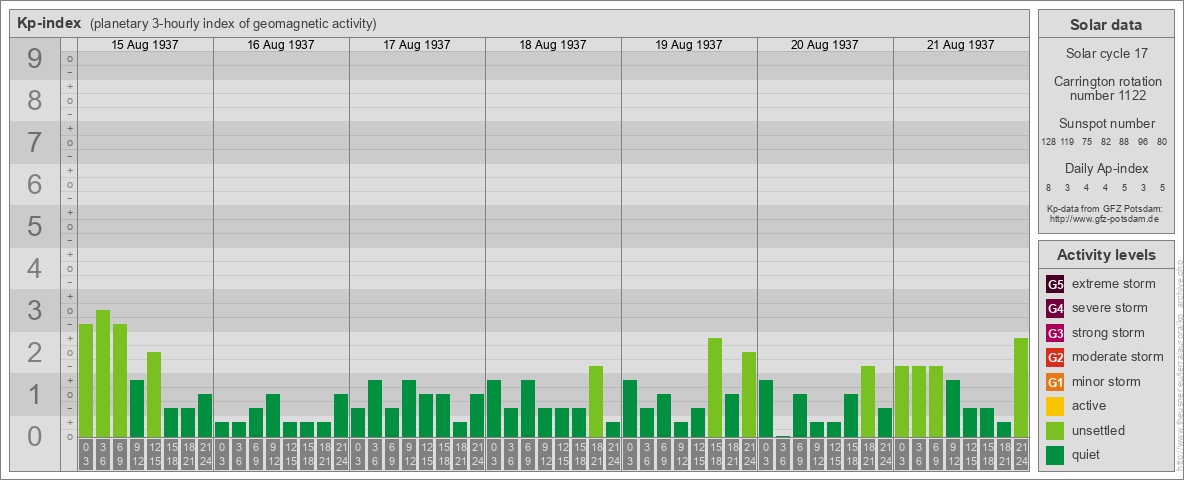Click the light green 20 Aug 18-21h bar
Image resolution: width=1184 pixels, height=480 pixels.
pos(868,401)
